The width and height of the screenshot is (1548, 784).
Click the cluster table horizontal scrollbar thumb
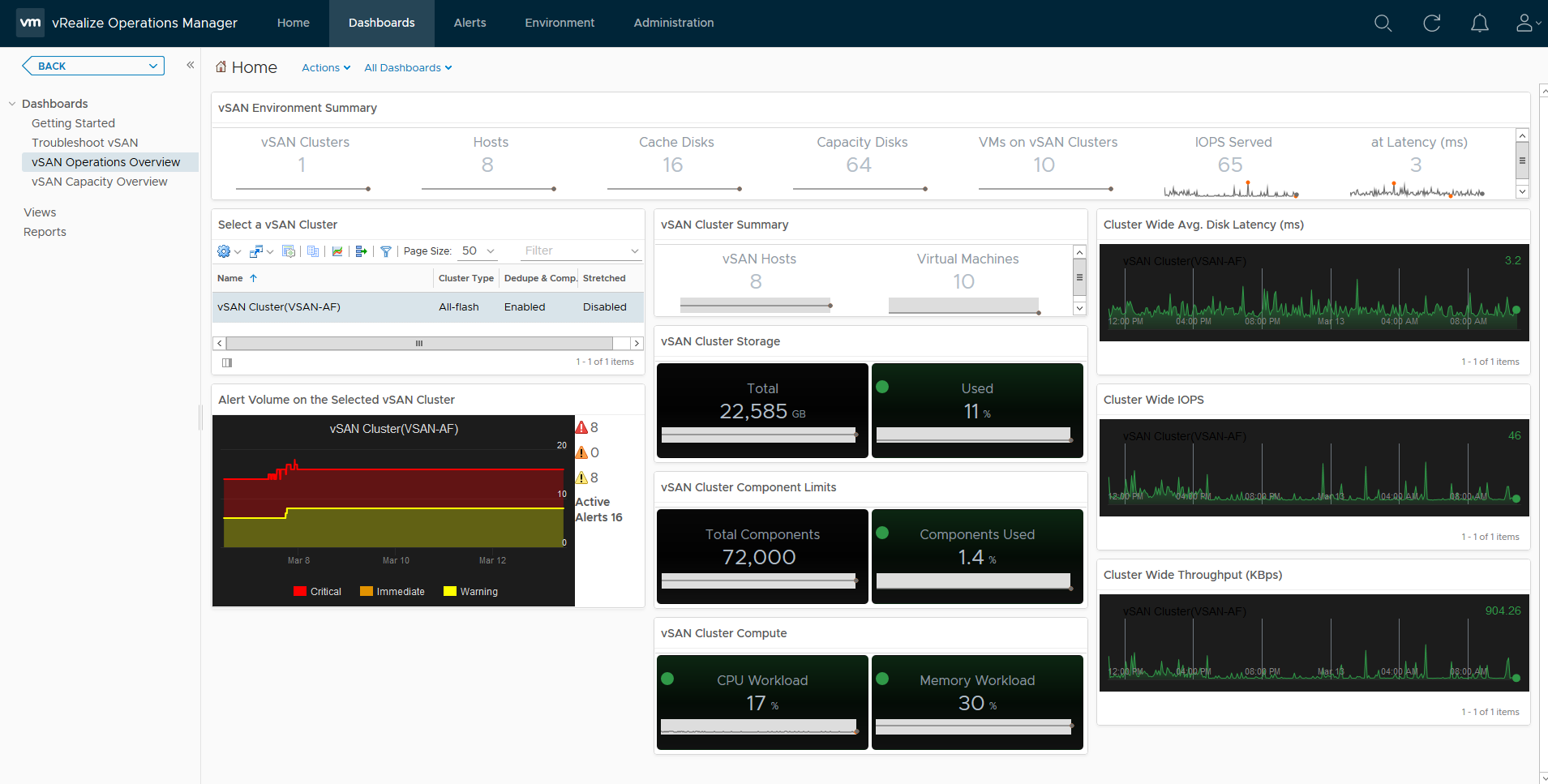(x=419, y=344)
